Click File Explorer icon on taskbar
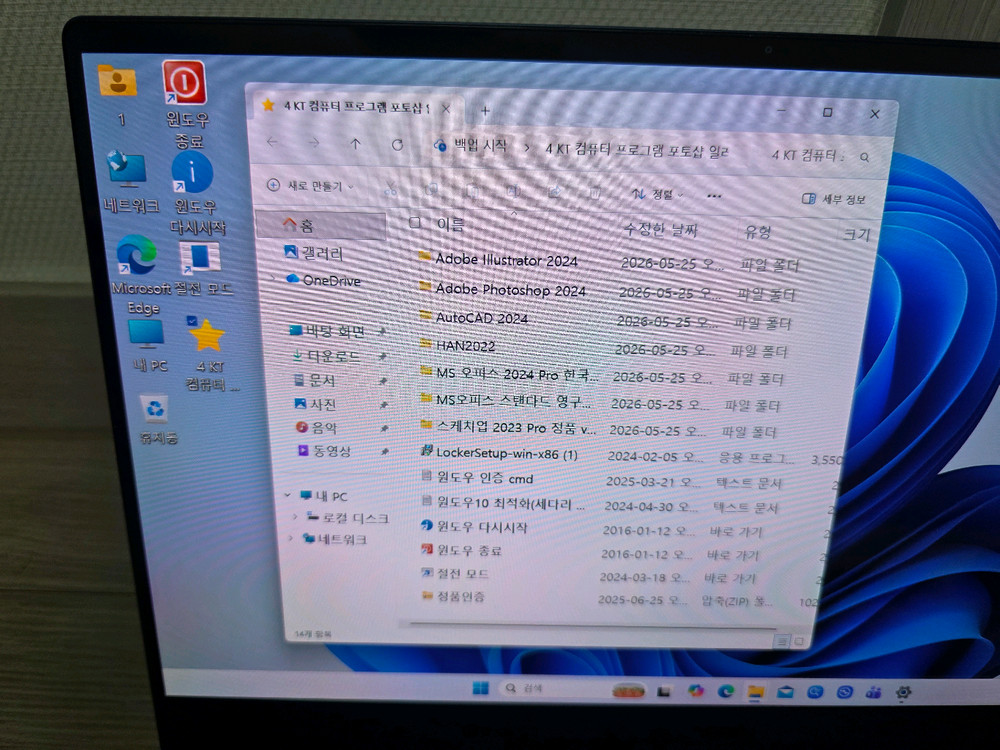 click(755, 691)
